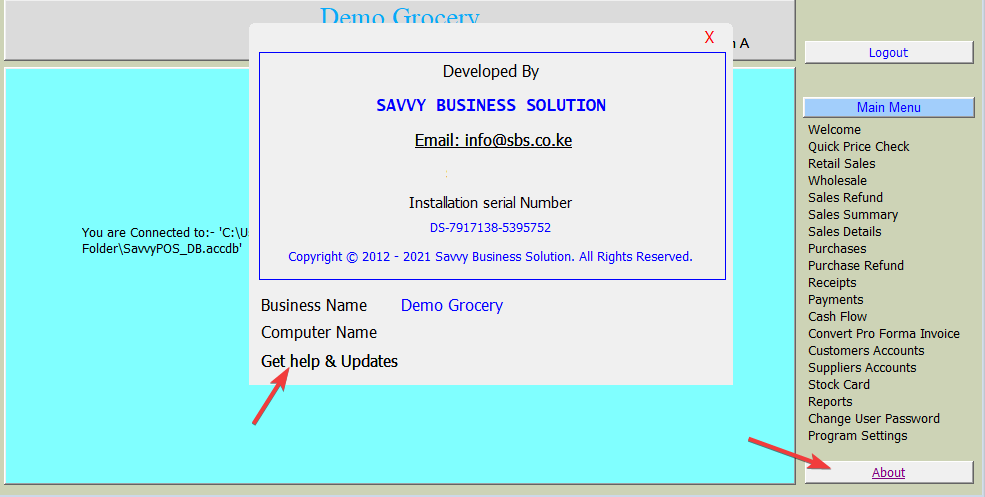Open Get help & Updates link
Viewport: 985px width, 497px height.
(x=329, y=361)
